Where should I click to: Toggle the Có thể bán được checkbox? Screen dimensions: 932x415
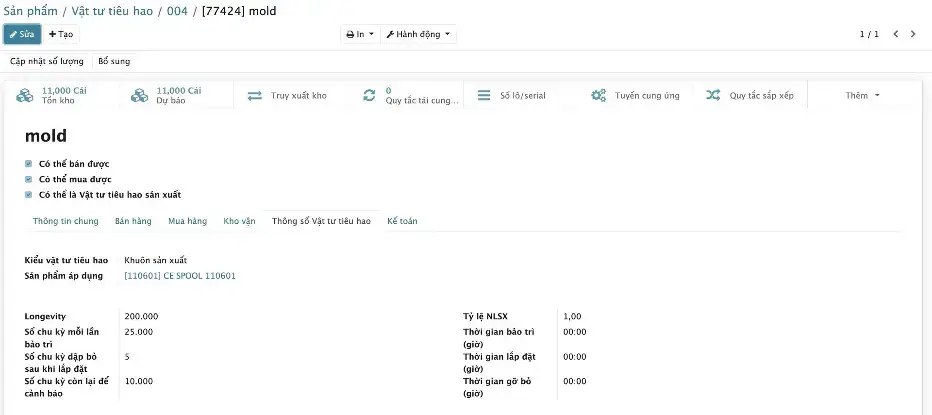pyautogui.click(x=29, y=163)
